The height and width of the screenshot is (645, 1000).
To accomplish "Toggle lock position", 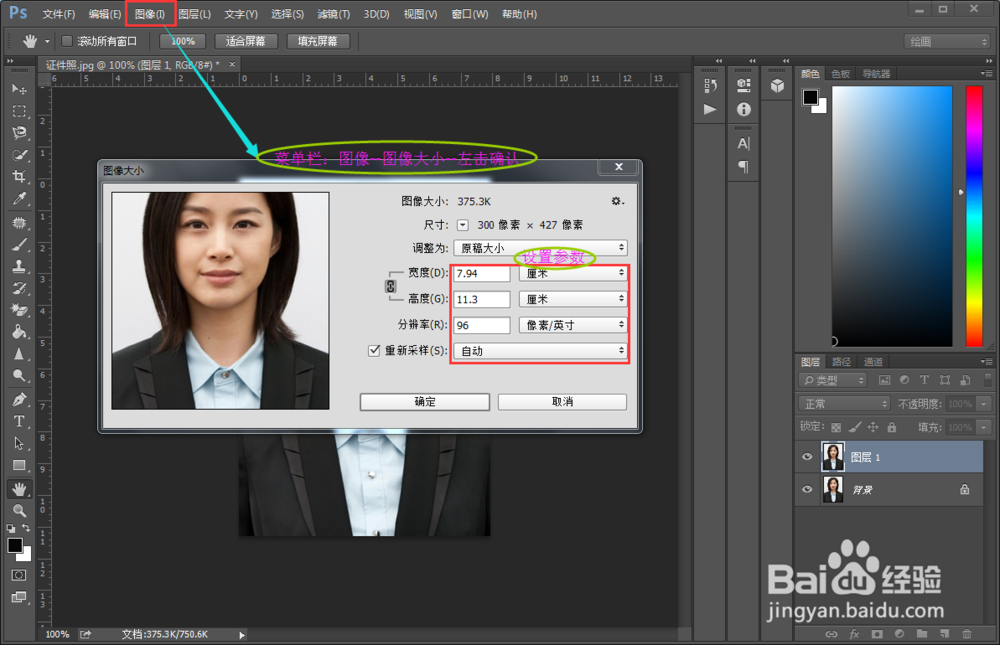I will pyautogui.click(x=873, y=427).
